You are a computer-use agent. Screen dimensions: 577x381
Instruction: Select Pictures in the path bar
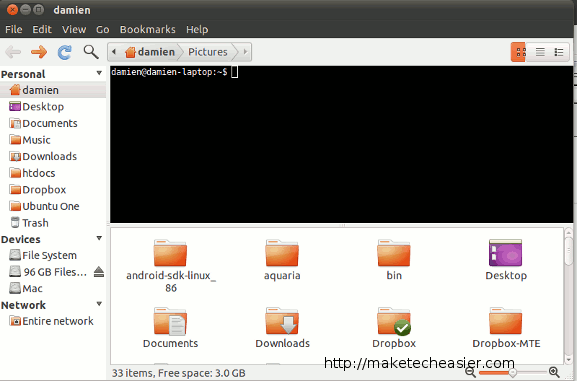[208, 52]
